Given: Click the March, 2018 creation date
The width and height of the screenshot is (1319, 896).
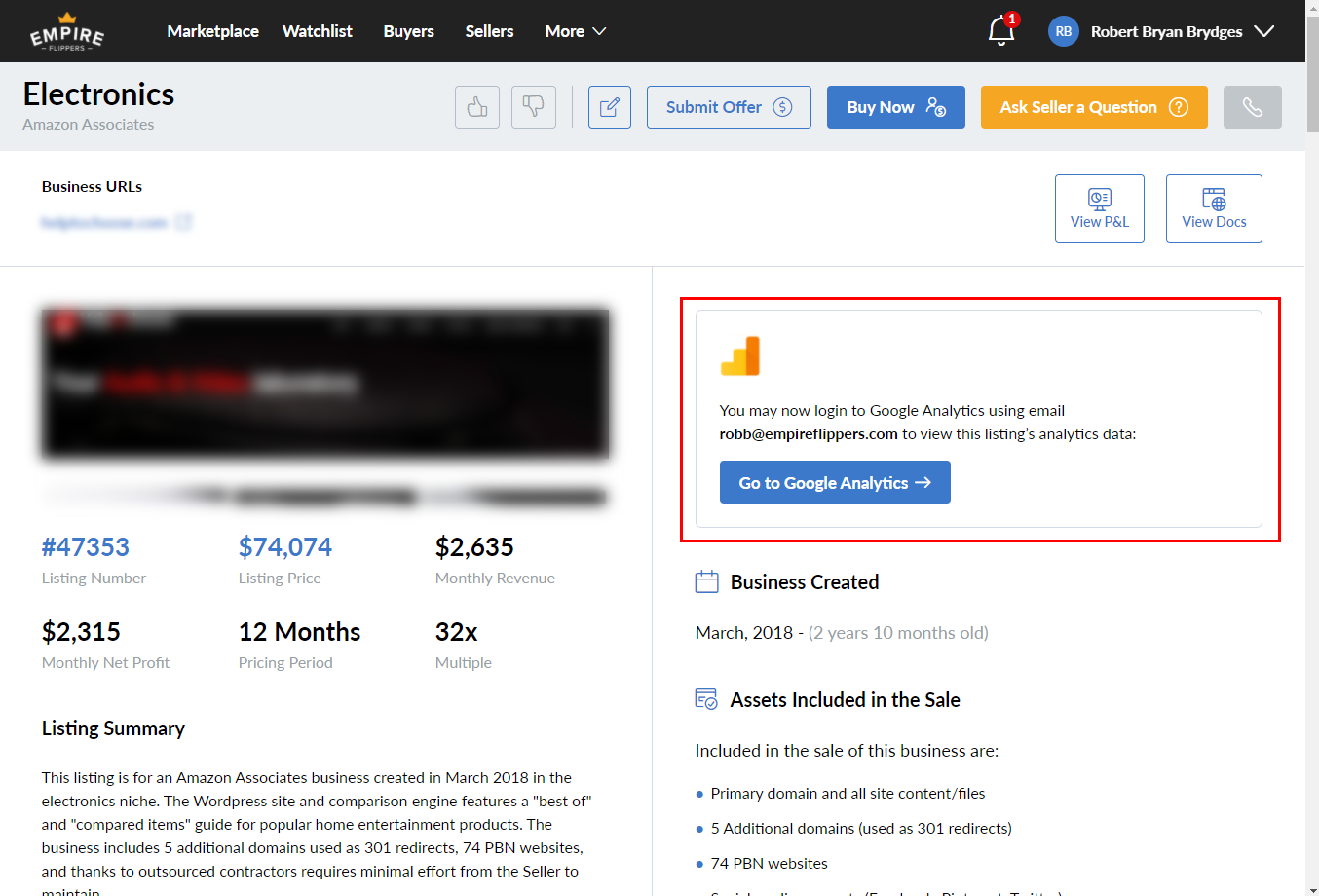Looking at the screenshot, I should click(744, 633).
